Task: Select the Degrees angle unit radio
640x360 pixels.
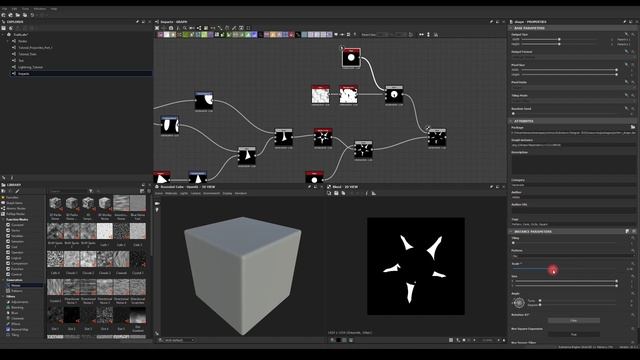Action: tap(540, 305)
